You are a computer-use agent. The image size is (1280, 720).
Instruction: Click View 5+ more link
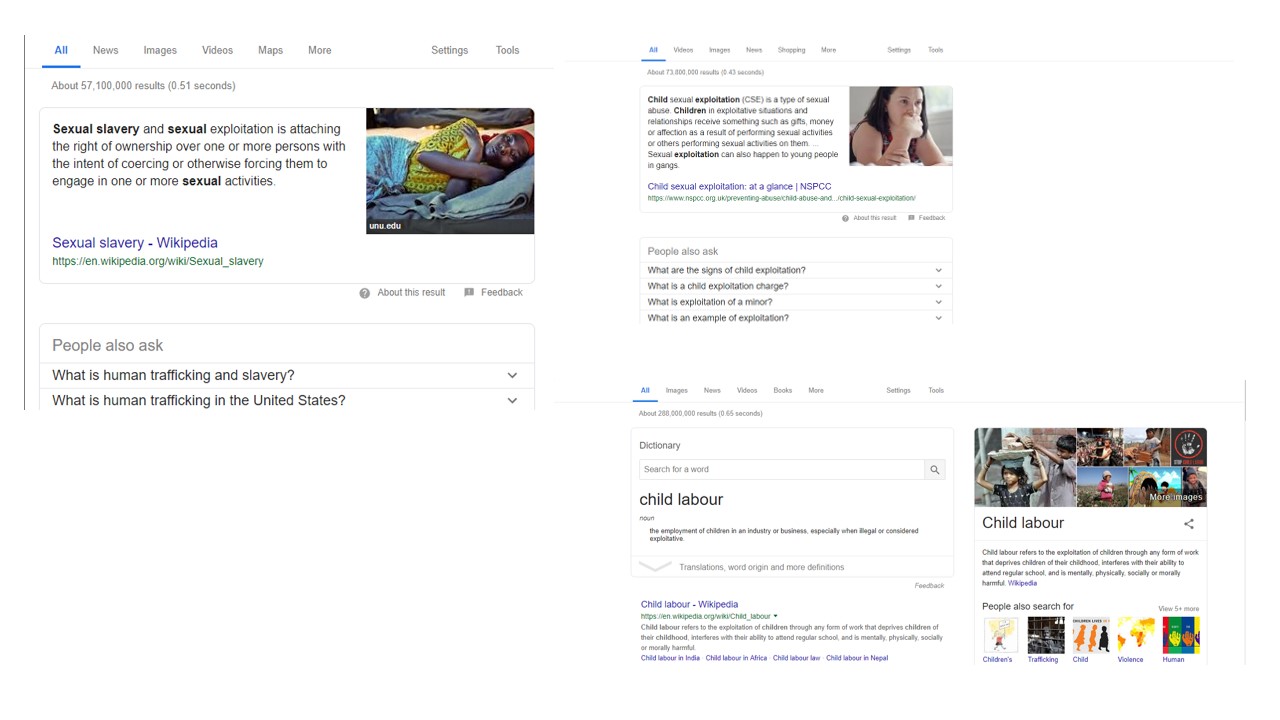pos(1178,608)
